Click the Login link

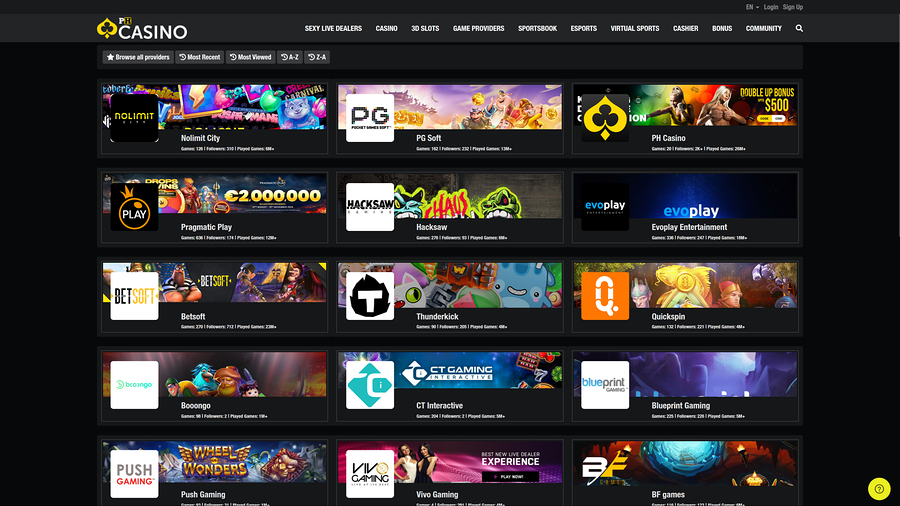click(771, 7)
